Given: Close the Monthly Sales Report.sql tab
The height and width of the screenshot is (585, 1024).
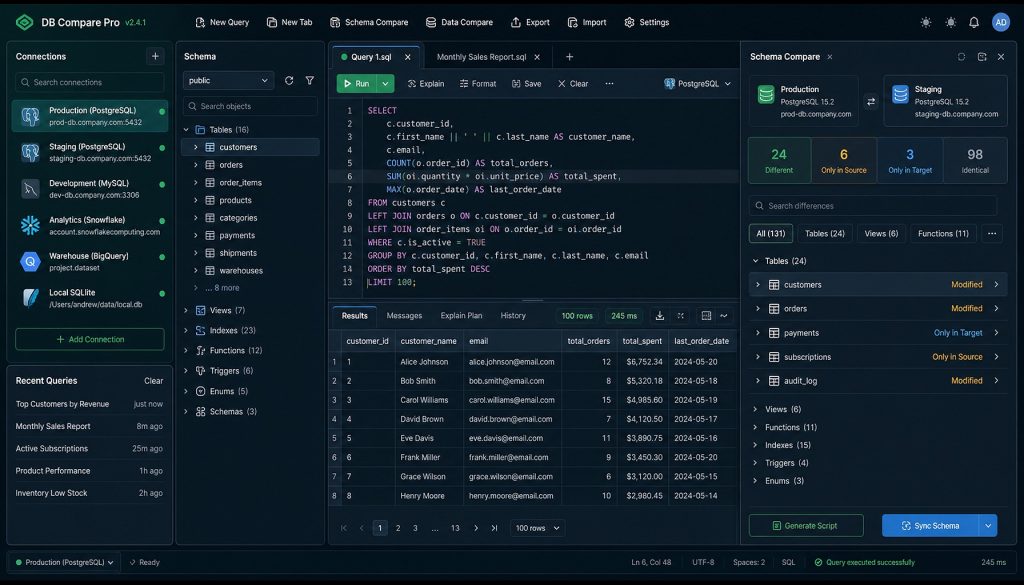Looking at the screenshot, I should 537,57.
